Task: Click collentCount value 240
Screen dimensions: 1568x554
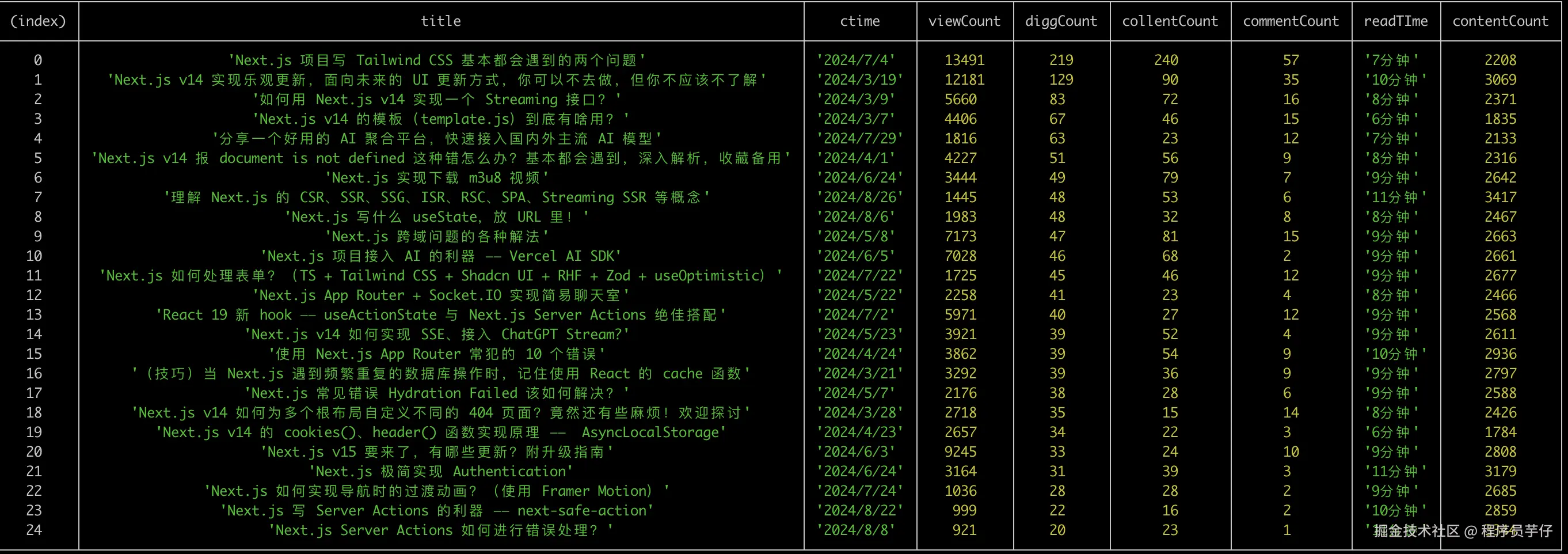Action: [1166, 60]
